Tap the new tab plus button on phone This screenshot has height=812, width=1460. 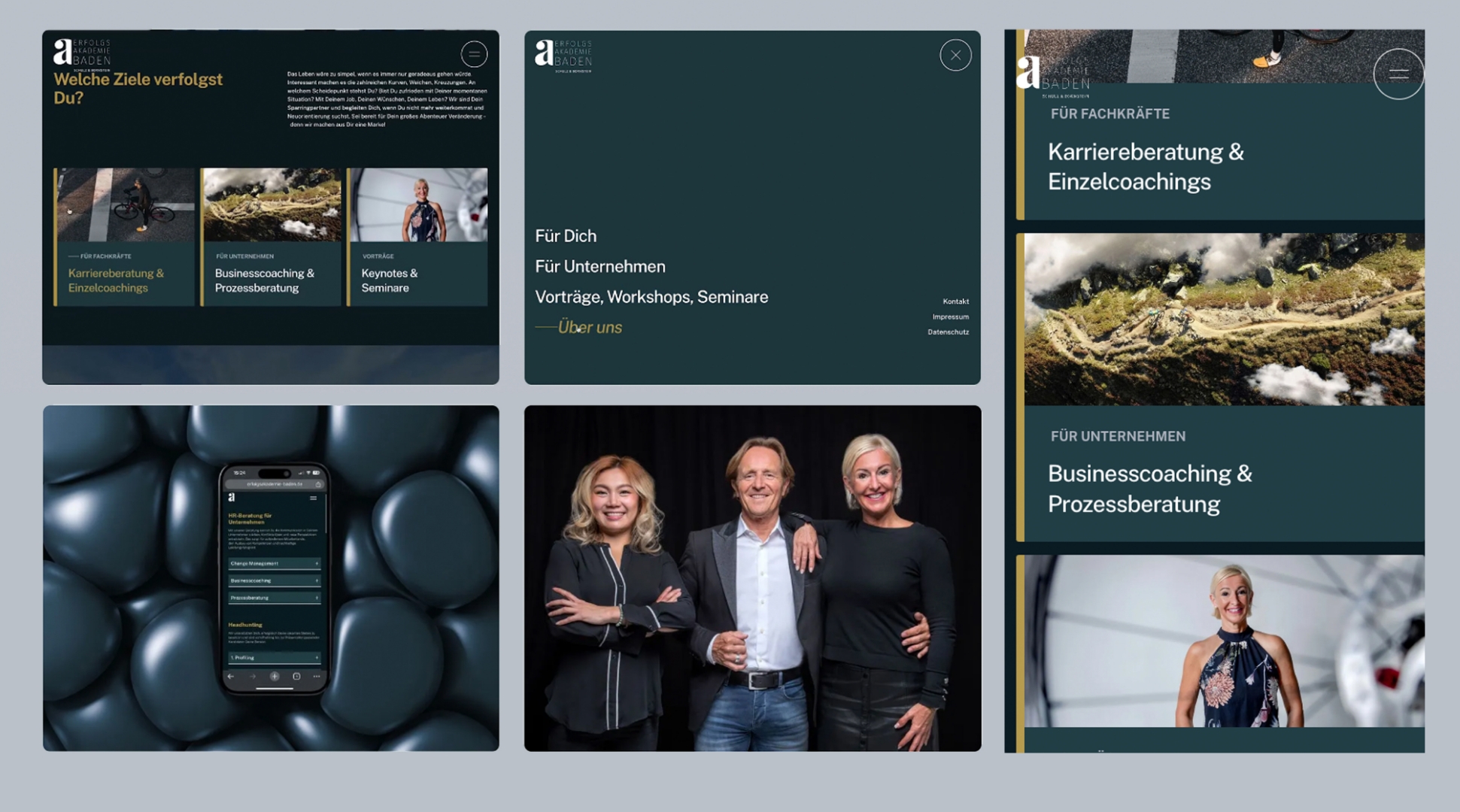tap(275, 676)
